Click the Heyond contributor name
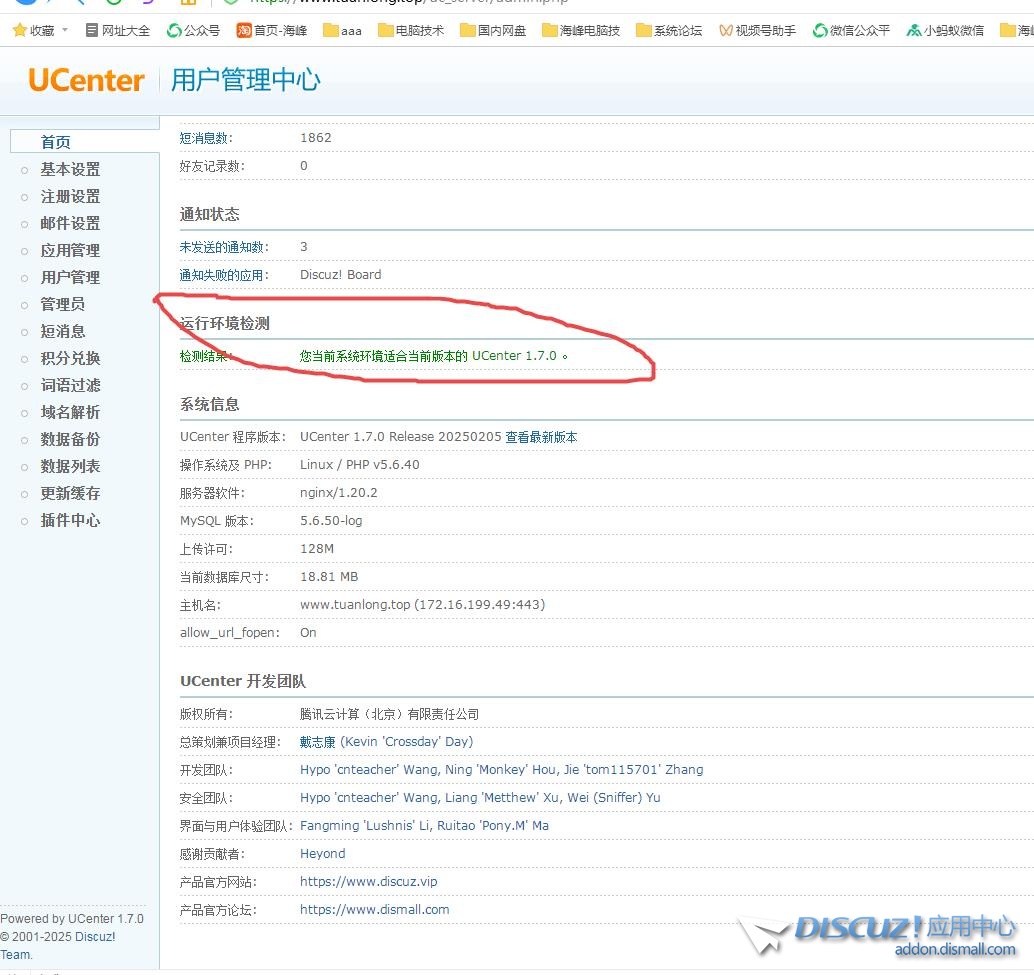Screen dimensions: 1034x975 (322, 854)
